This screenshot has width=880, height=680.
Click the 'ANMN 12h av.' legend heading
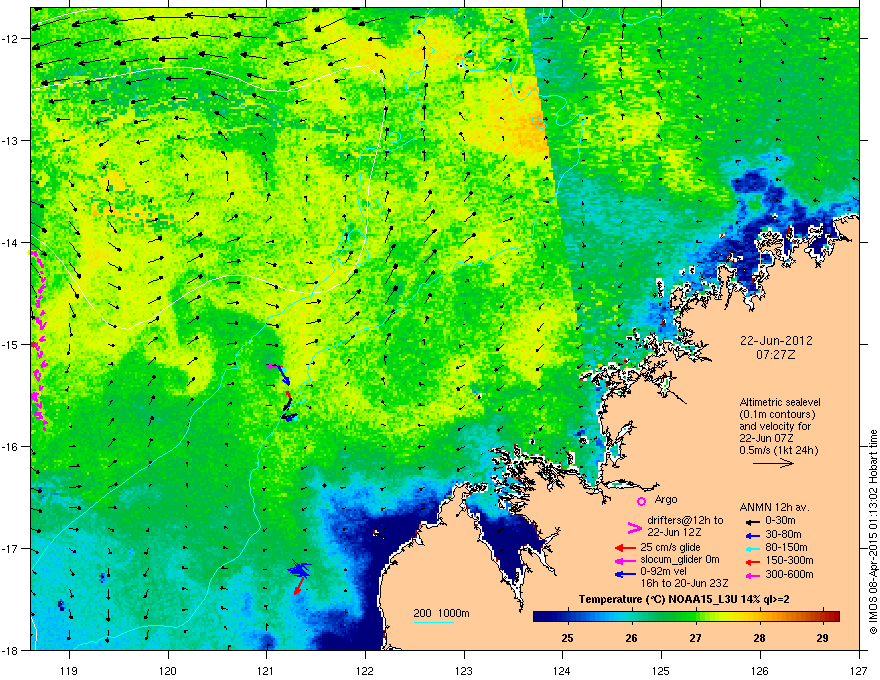point(774,507)
